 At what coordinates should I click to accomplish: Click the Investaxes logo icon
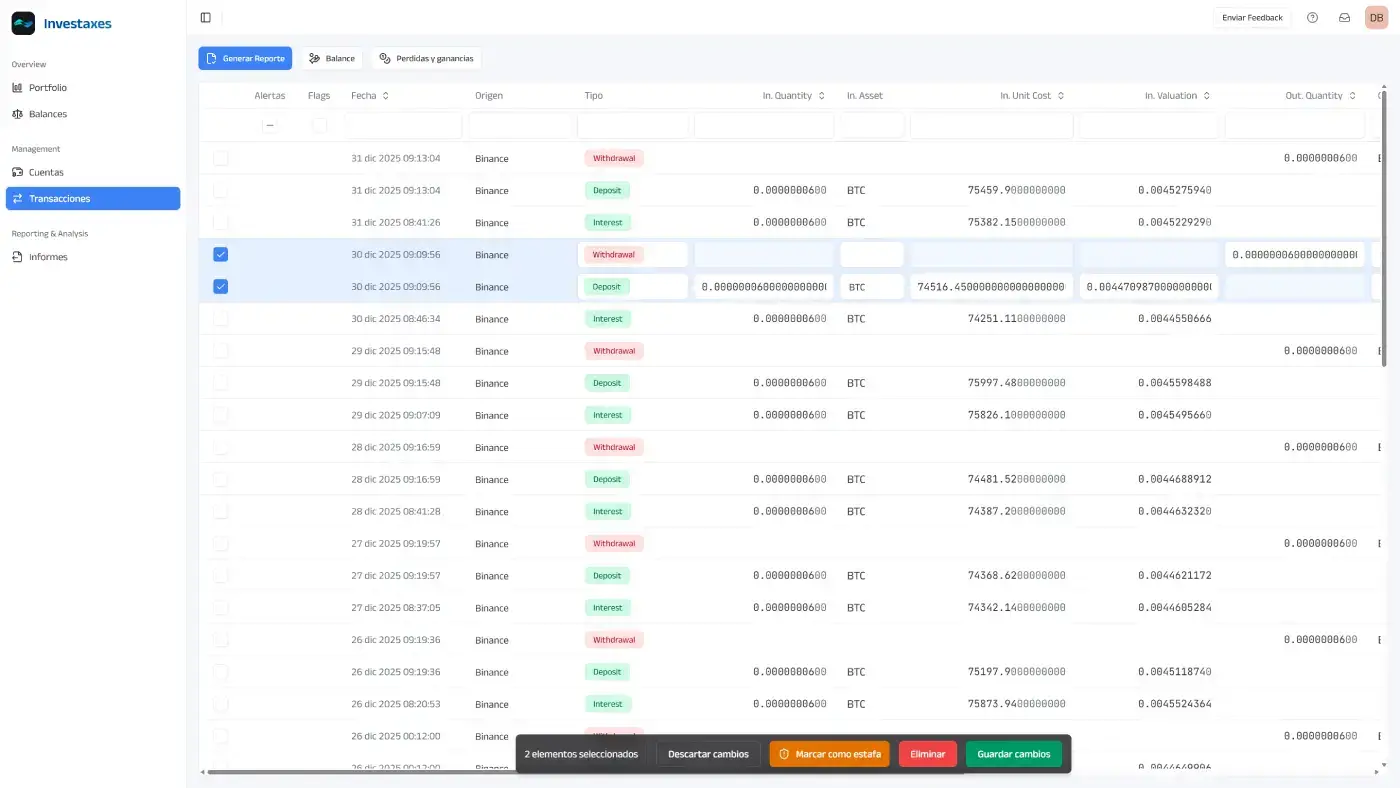click(x=23, y=23)
